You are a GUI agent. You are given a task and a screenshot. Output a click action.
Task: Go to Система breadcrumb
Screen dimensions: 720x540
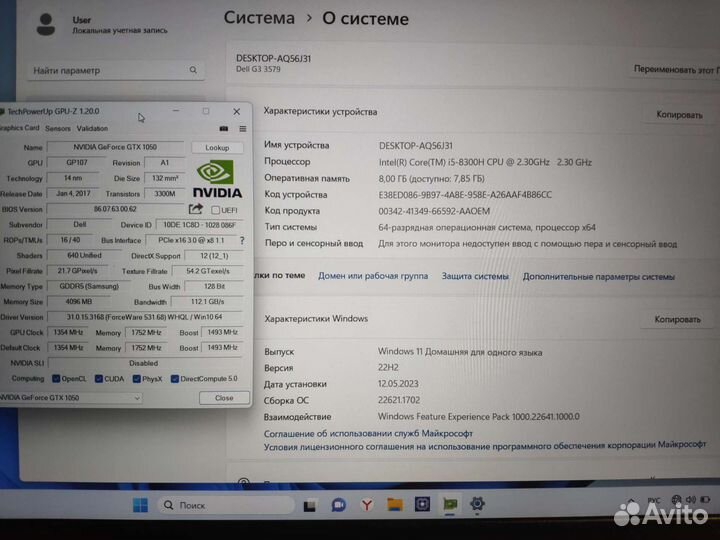point(259,18)
